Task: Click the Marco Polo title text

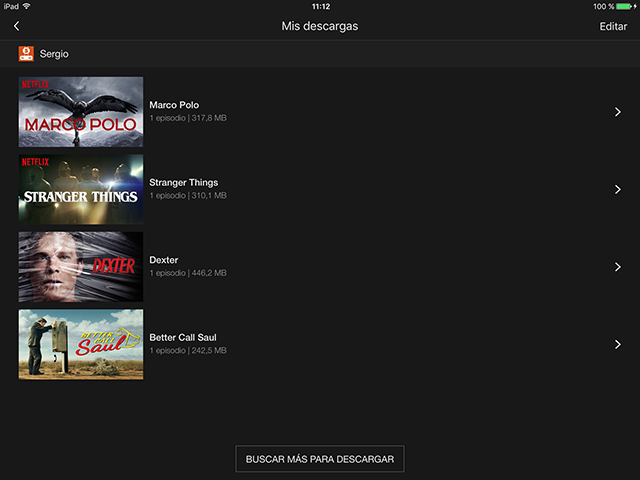Action: [174, 105]
